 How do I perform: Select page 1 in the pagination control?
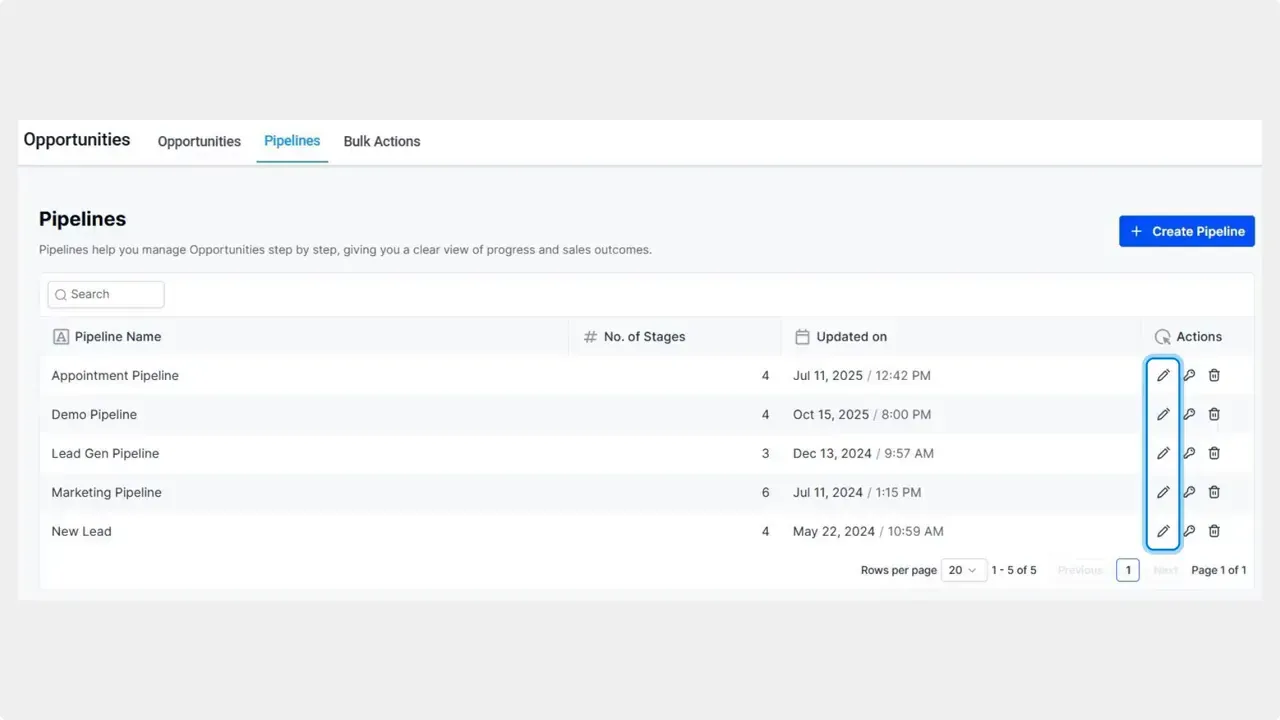pos(1127,570)
